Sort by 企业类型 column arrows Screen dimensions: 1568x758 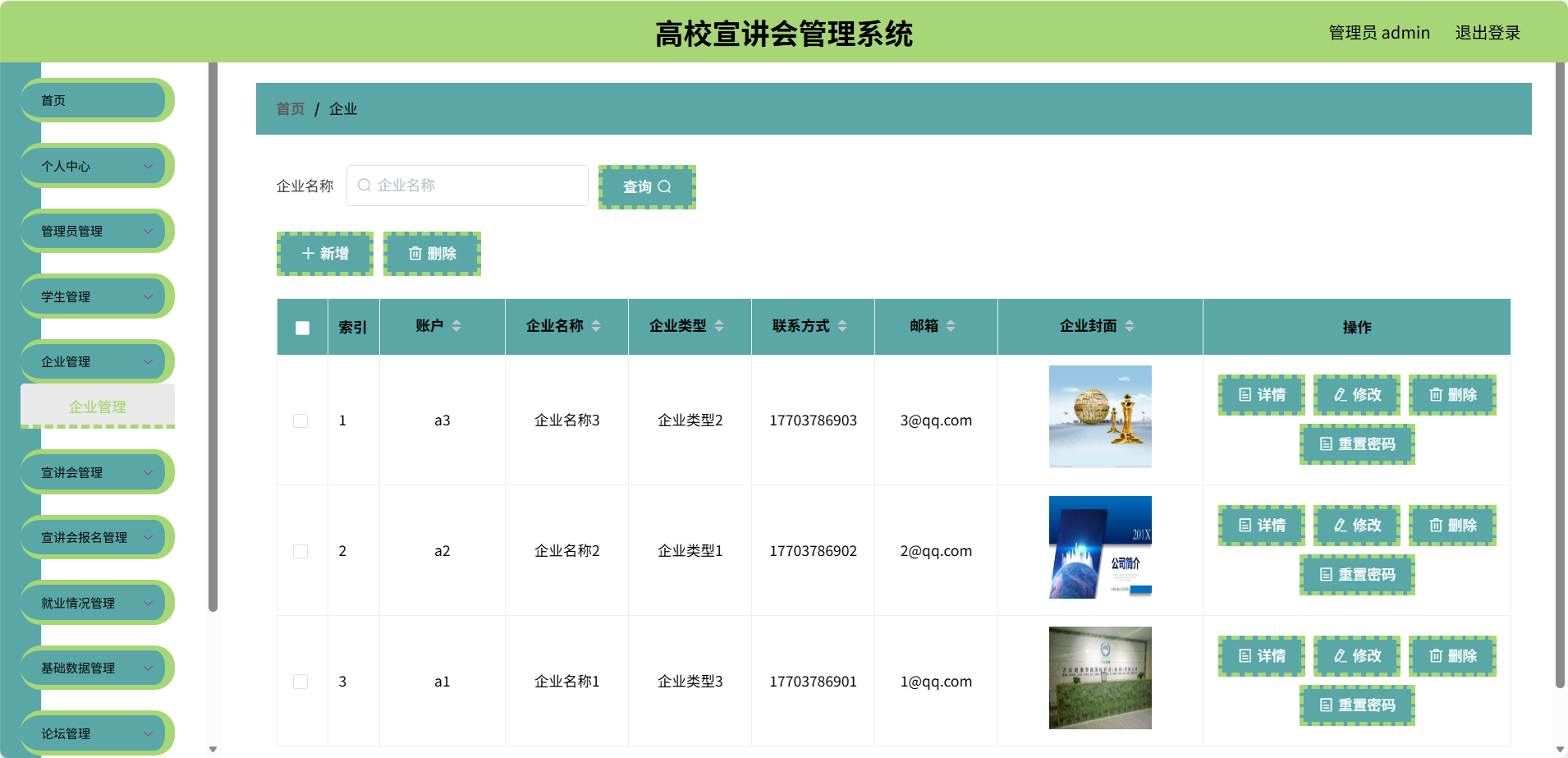719,326
